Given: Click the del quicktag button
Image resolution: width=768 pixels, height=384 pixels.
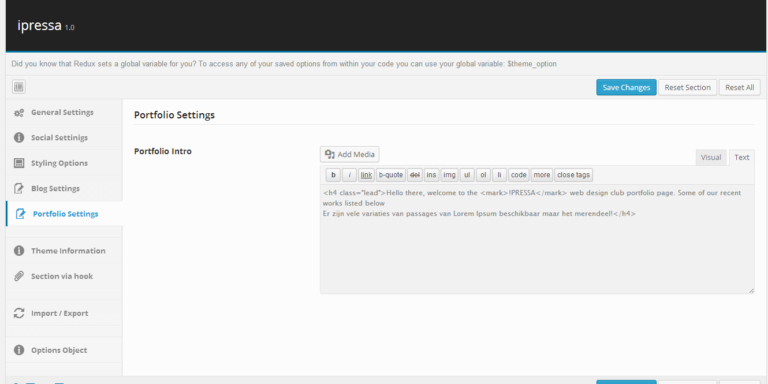Looking at the screenshot, I should point(415,175).
